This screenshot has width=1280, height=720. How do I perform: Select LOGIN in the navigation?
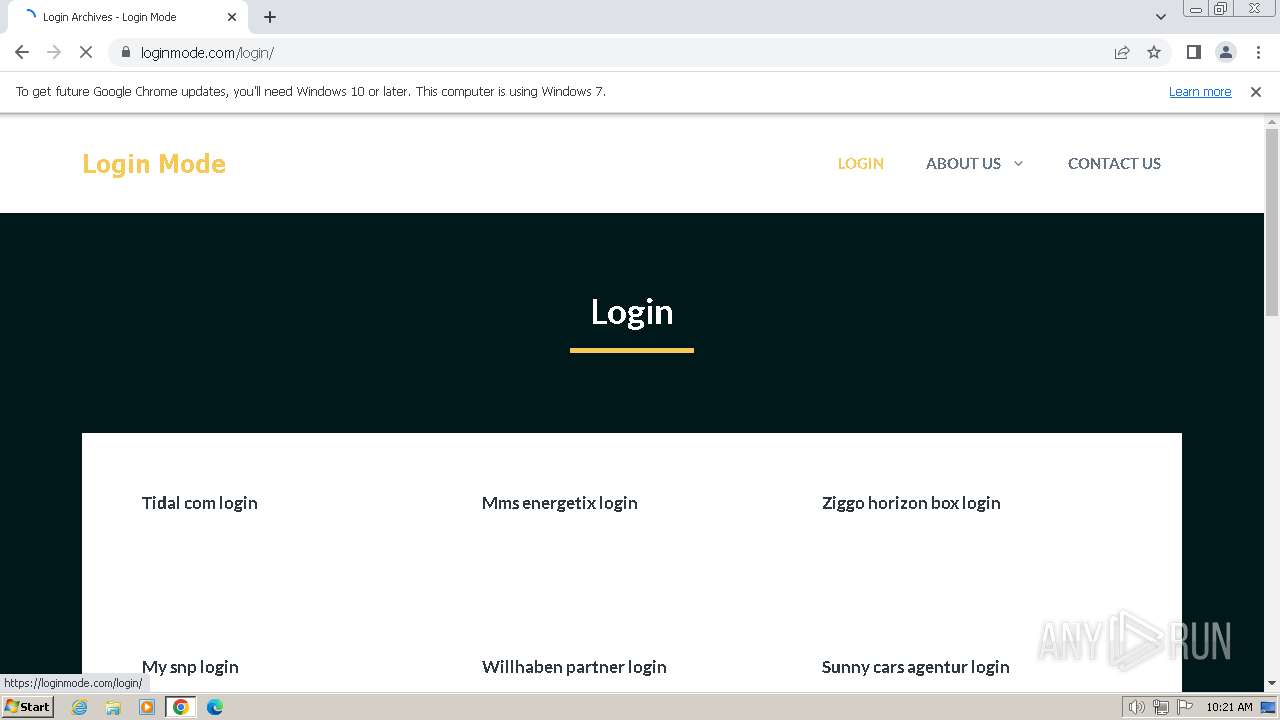tap(861, 163)
